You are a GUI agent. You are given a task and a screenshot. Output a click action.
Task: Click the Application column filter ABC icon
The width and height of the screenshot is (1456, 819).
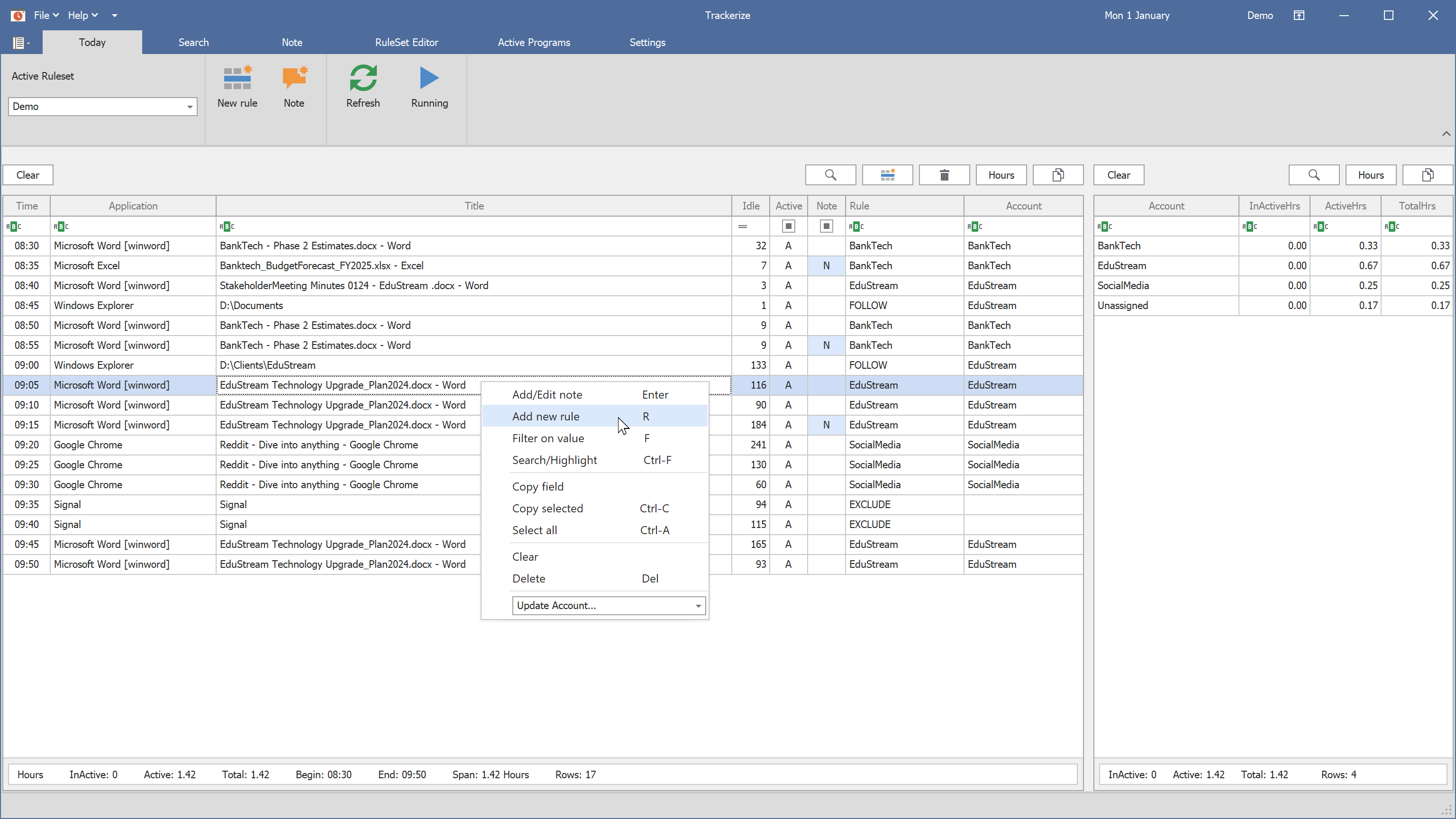tap(61, 227)
